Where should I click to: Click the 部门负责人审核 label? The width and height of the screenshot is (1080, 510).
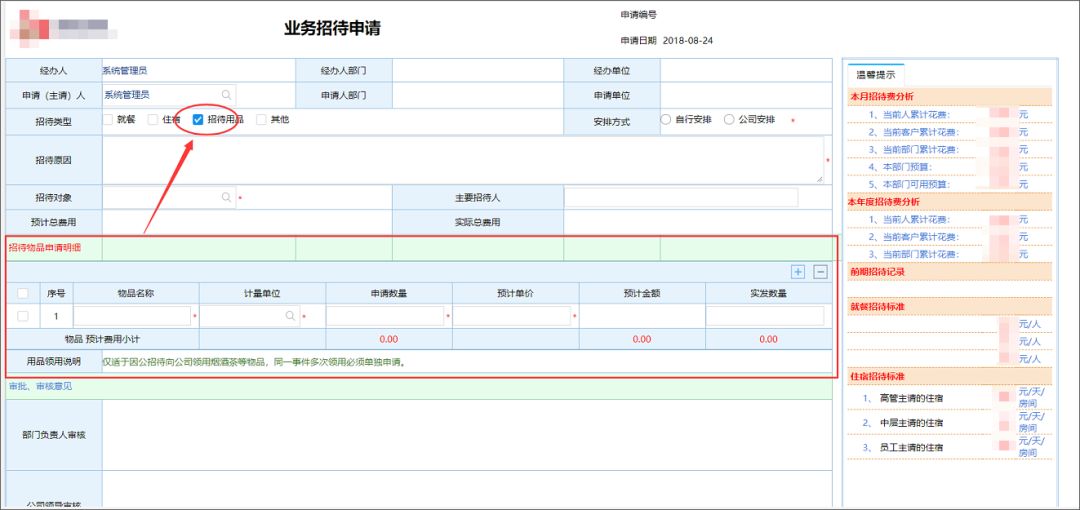[54, 436]
